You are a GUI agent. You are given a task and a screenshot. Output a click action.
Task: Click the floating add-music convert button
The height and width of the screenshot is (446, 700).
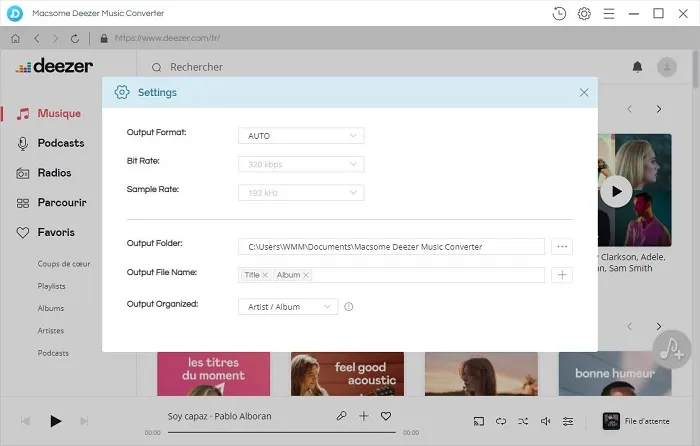pos(671,349)
